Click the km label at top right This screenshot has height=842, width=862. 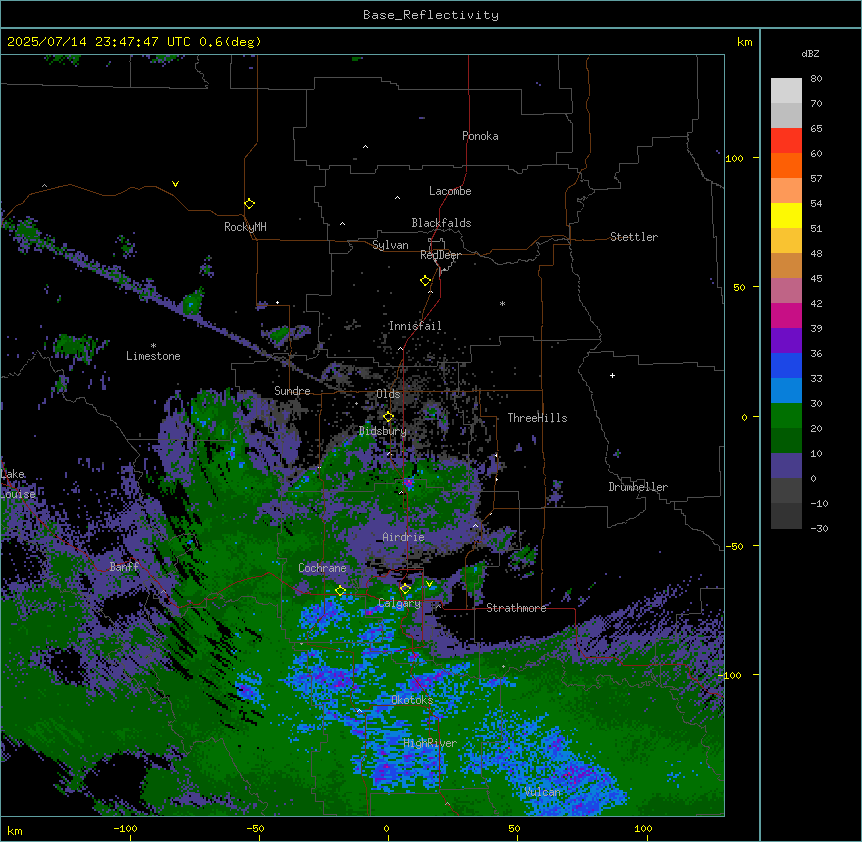(744, 42)
